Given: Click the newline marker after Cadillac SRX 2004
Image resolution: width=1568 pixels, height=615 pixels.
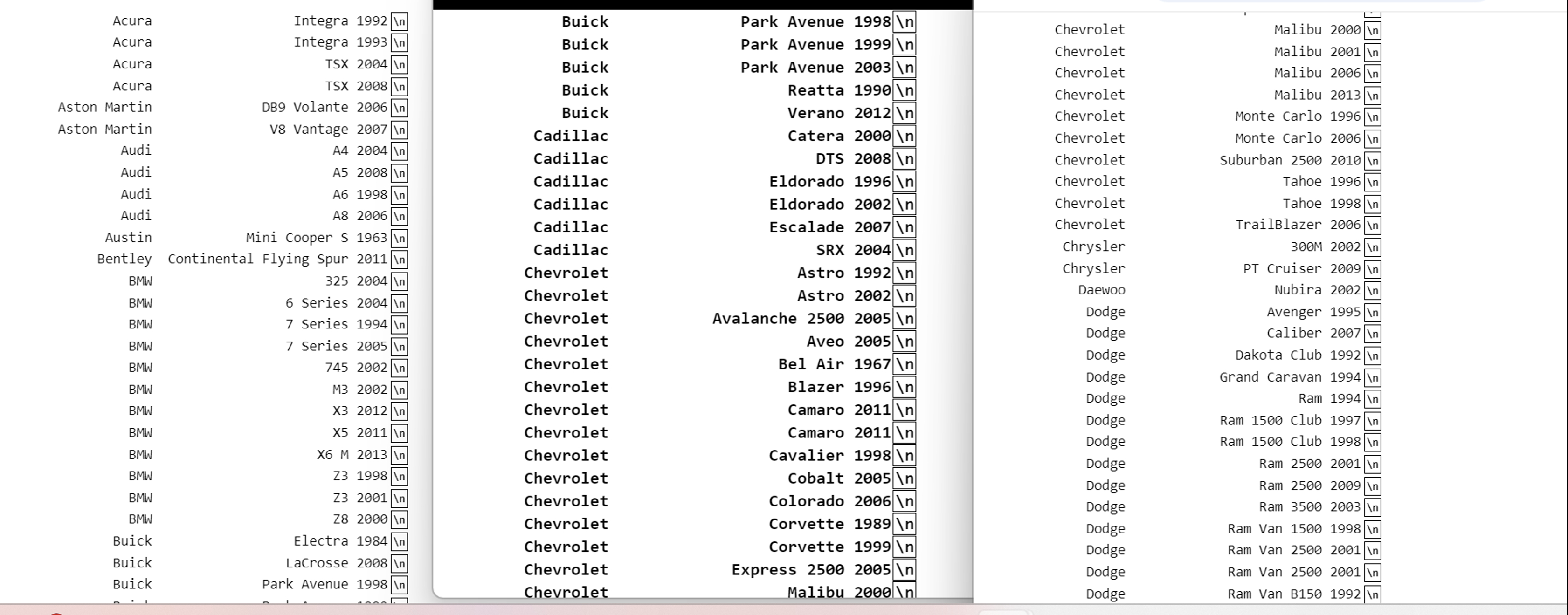Looking at the screenshot, I should (905, 249).
